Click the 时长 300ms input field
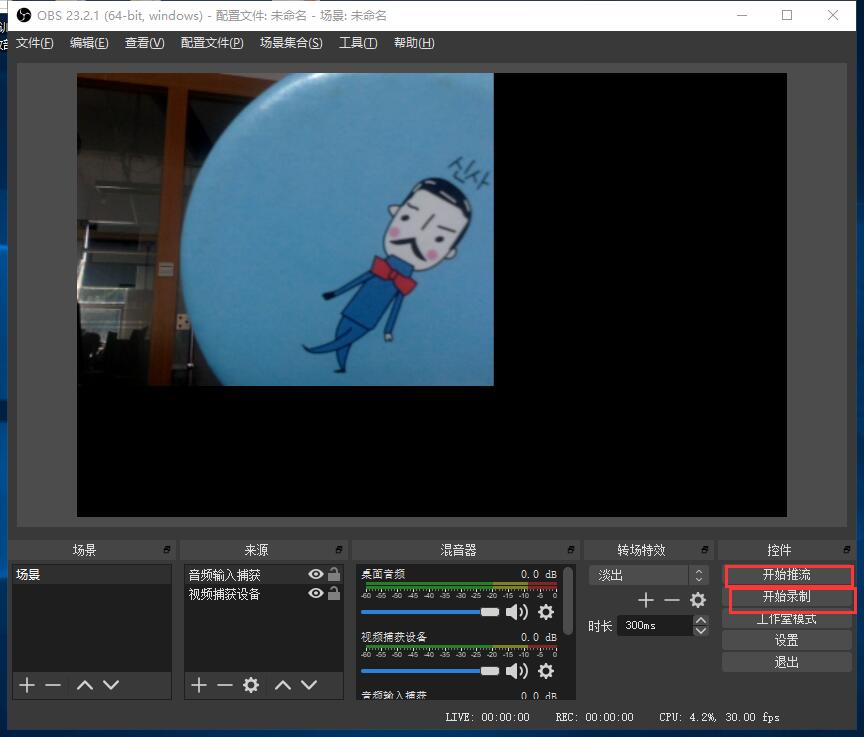 pos(654,625)
